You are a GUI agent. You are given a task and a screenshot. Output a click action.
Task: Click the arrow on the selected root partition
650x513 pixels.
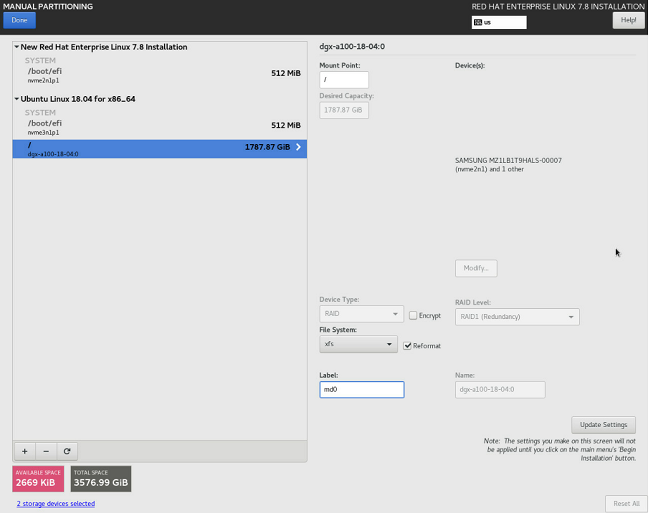tap(298, 147)
